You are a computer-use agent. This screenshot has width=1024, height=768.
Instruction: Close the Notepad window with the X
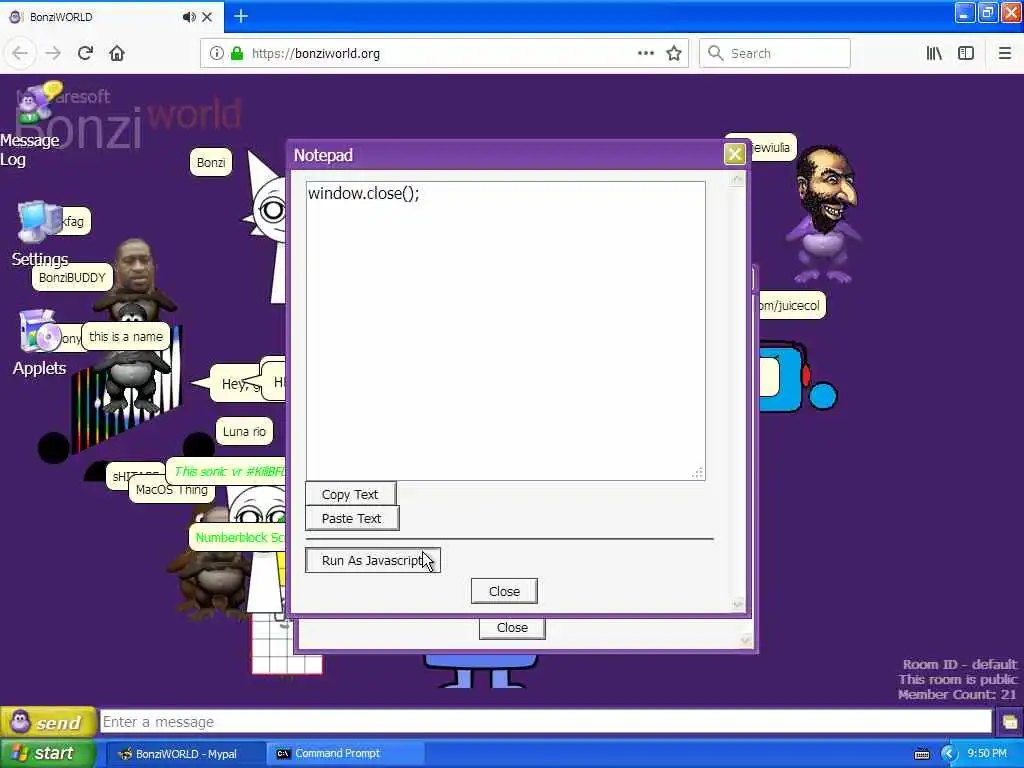click(x=734, y=153)
